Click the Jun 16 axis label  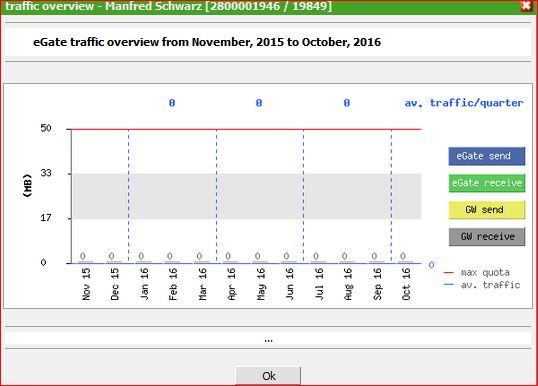(290, 284)
